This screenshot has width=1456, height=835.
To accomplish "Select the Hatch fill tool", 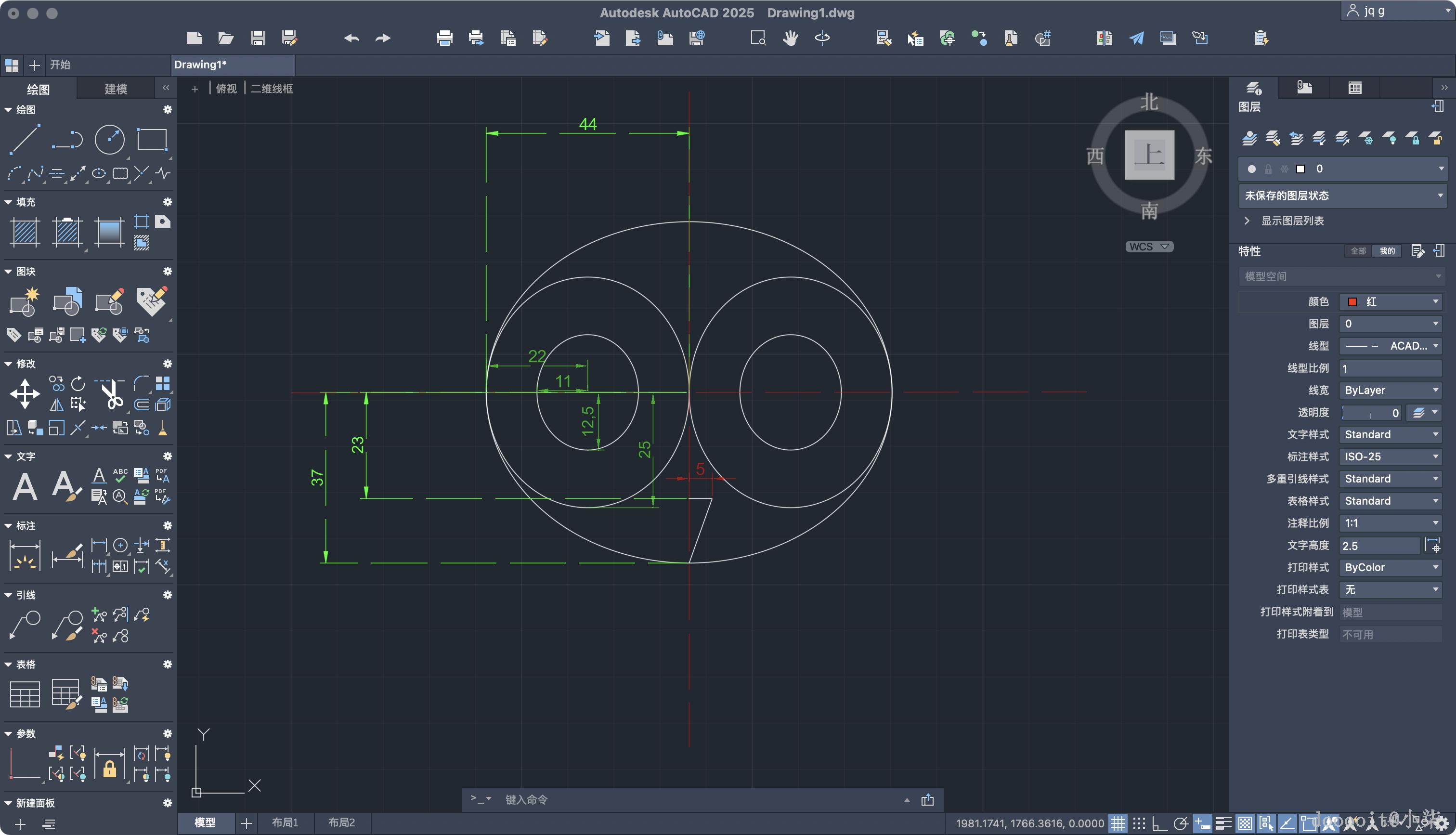I will point(25,232).
